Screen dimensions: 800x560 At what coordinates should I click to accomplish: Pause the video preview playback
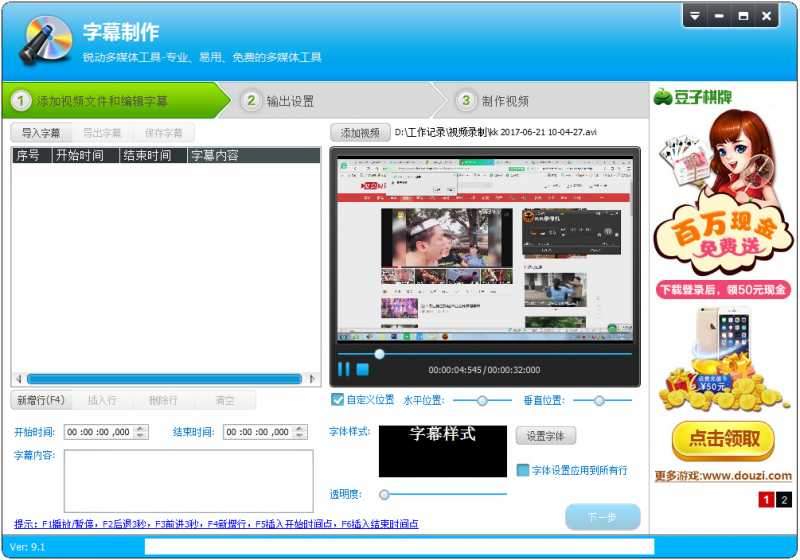pyautogui.click(x=344, y=369)
